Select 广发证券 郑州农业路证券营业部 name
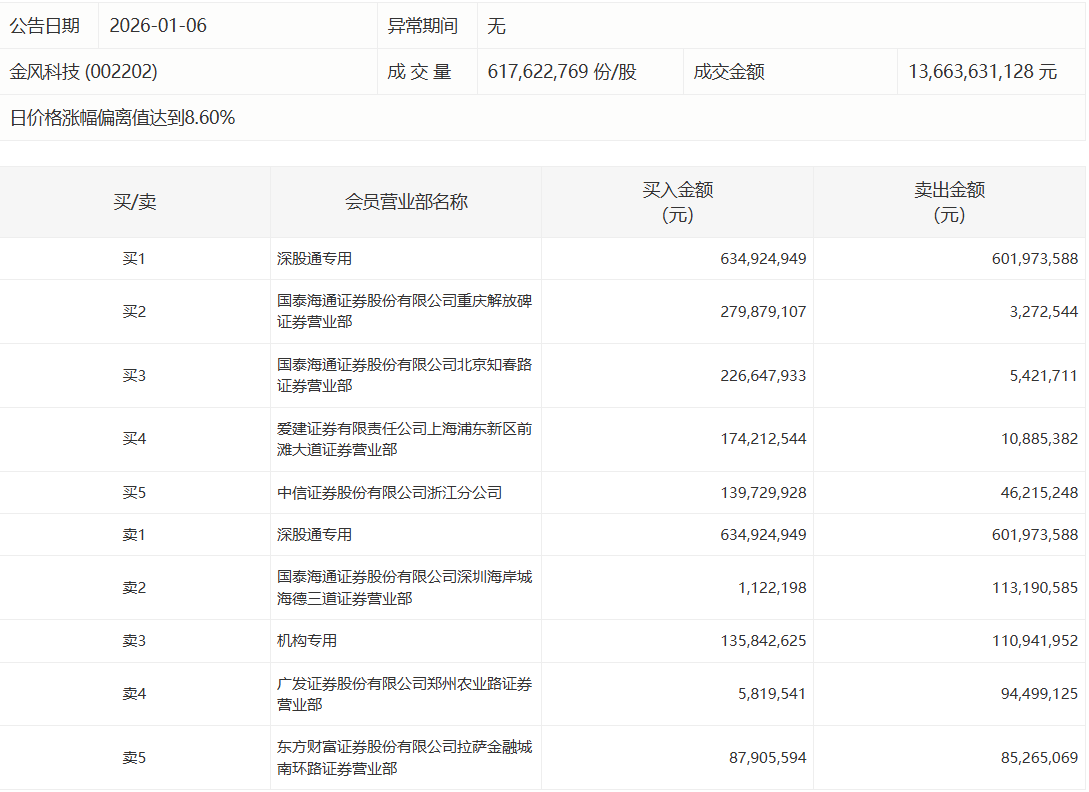1089x792 pixels. point(404,694)
